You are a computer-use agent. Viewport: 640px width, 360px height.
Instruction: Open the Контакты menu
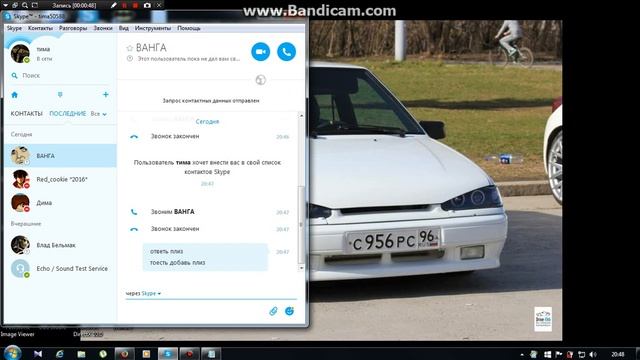(40, 28)
